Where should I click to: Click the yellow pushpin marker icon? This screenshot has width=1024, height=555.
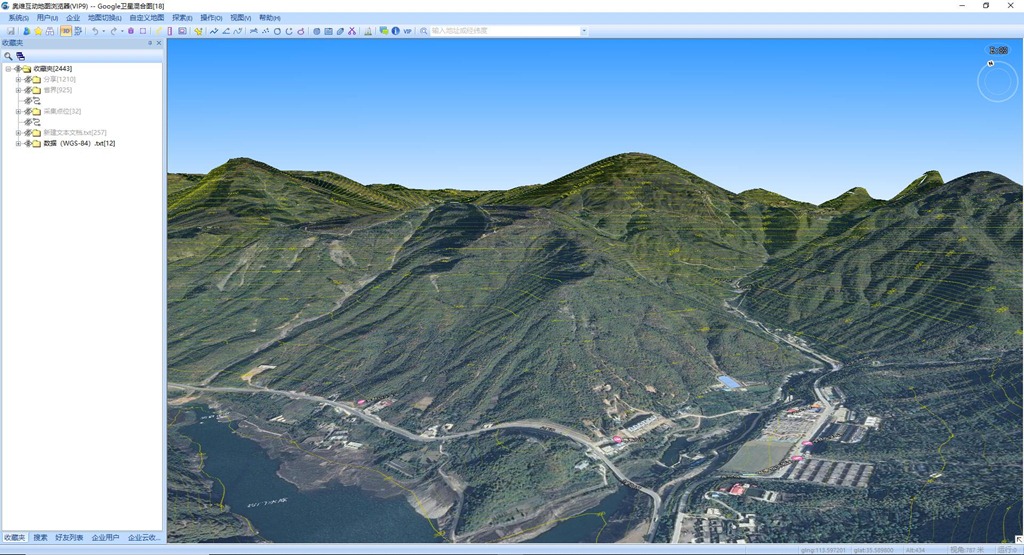pyautogui.click(x=199, y=31)
